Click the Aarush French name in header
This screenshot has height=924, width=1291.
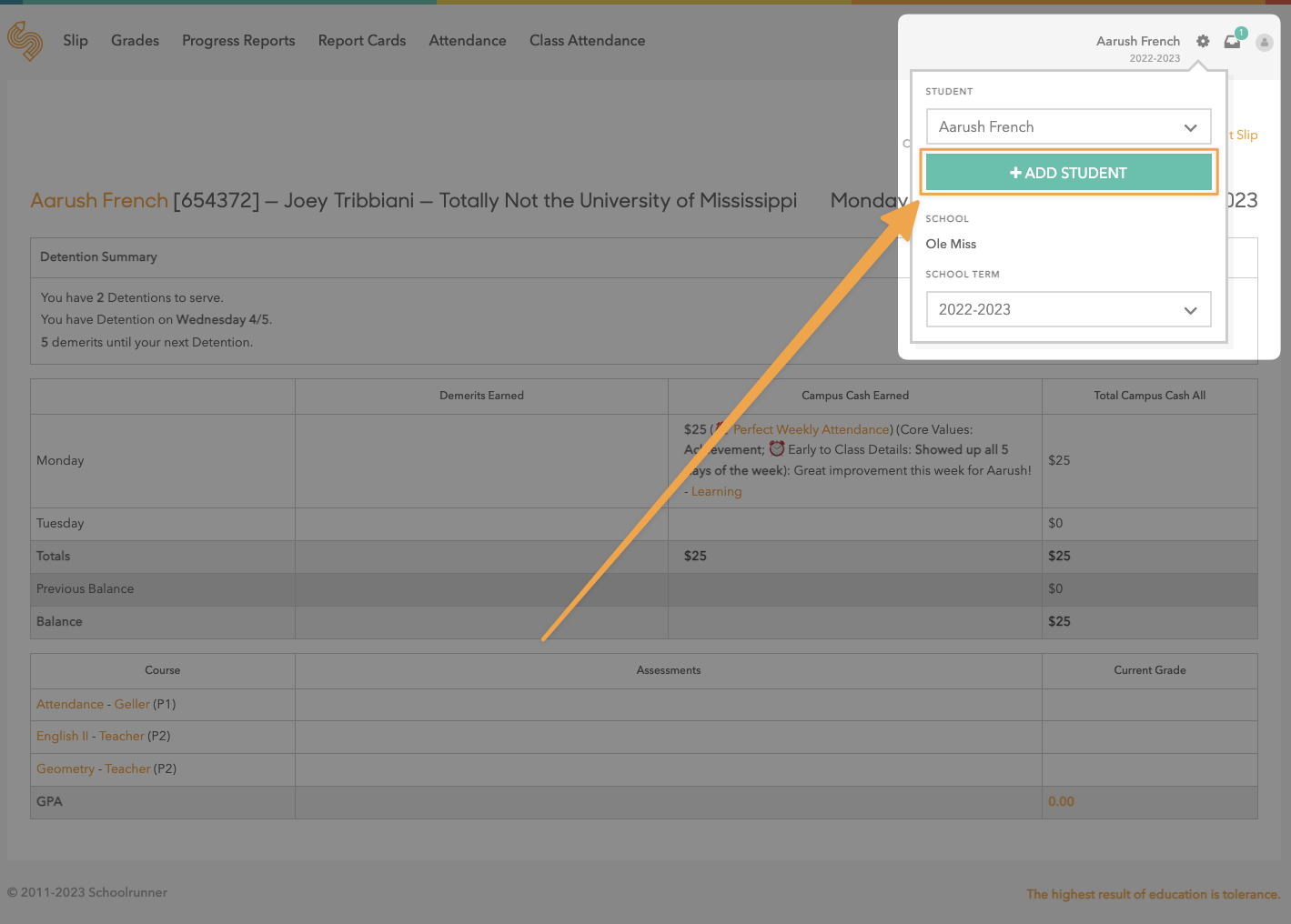[1138, 41]
